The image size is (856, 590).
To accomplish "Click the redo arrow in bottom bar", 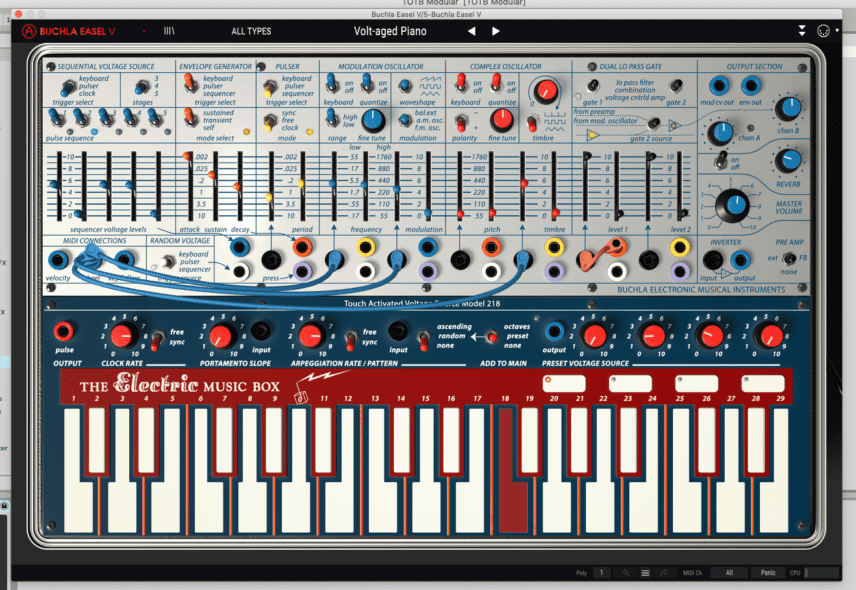I will (x=664, y=573).
